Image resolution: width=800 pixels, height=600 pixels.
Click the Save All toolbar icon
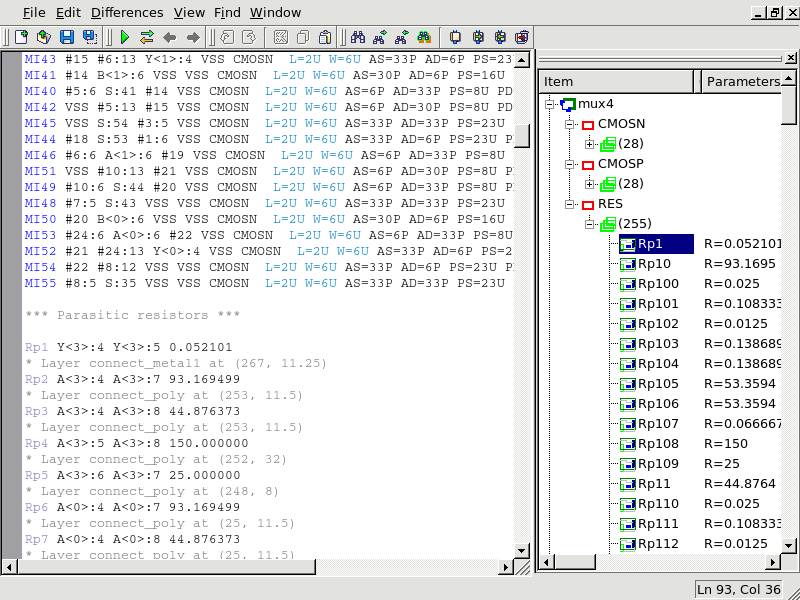tap(90, 37)
